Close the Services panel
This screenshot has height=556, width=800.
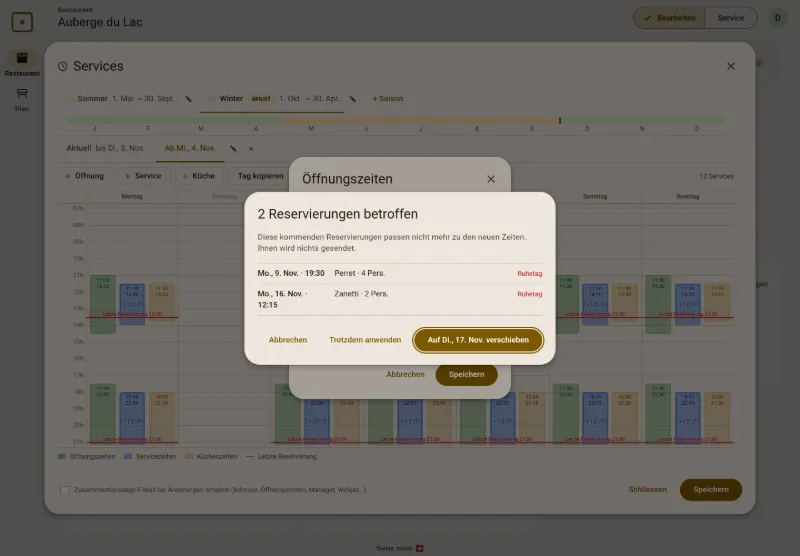731,66
